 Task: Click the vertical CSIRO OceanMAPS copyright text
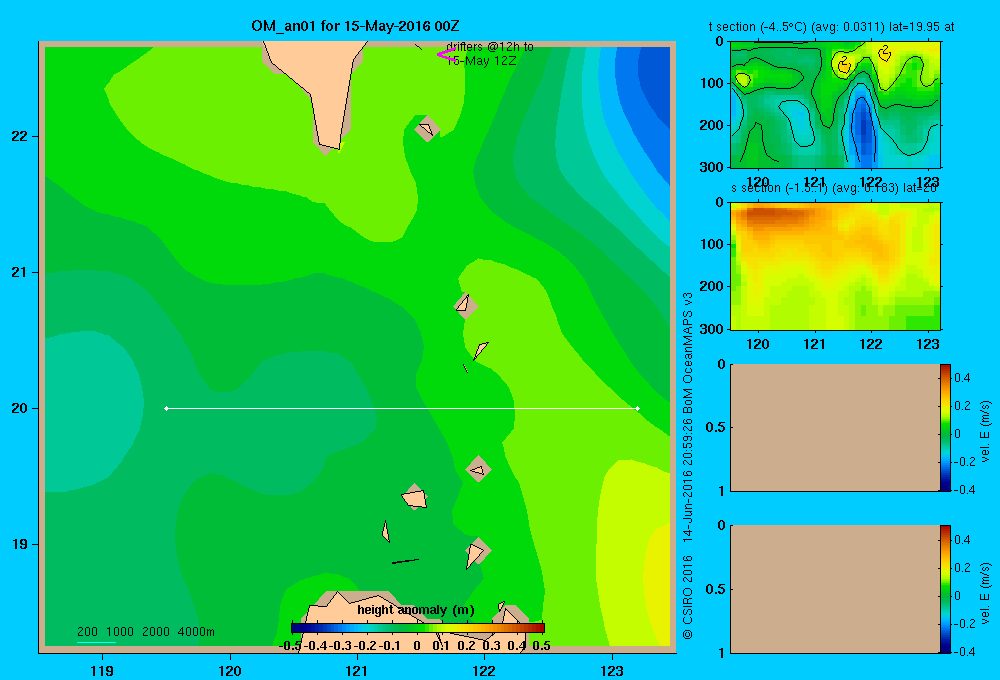[x=688, y=466]
